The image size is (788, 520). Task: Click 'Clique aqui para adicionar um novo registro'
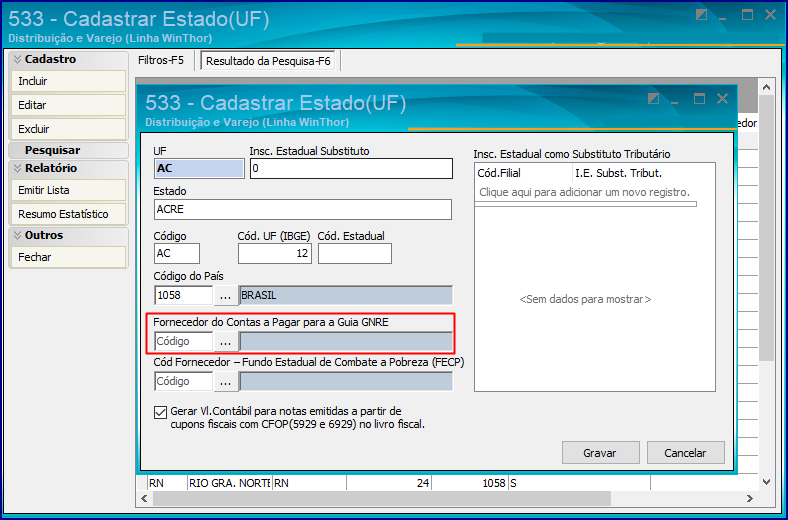584,192
